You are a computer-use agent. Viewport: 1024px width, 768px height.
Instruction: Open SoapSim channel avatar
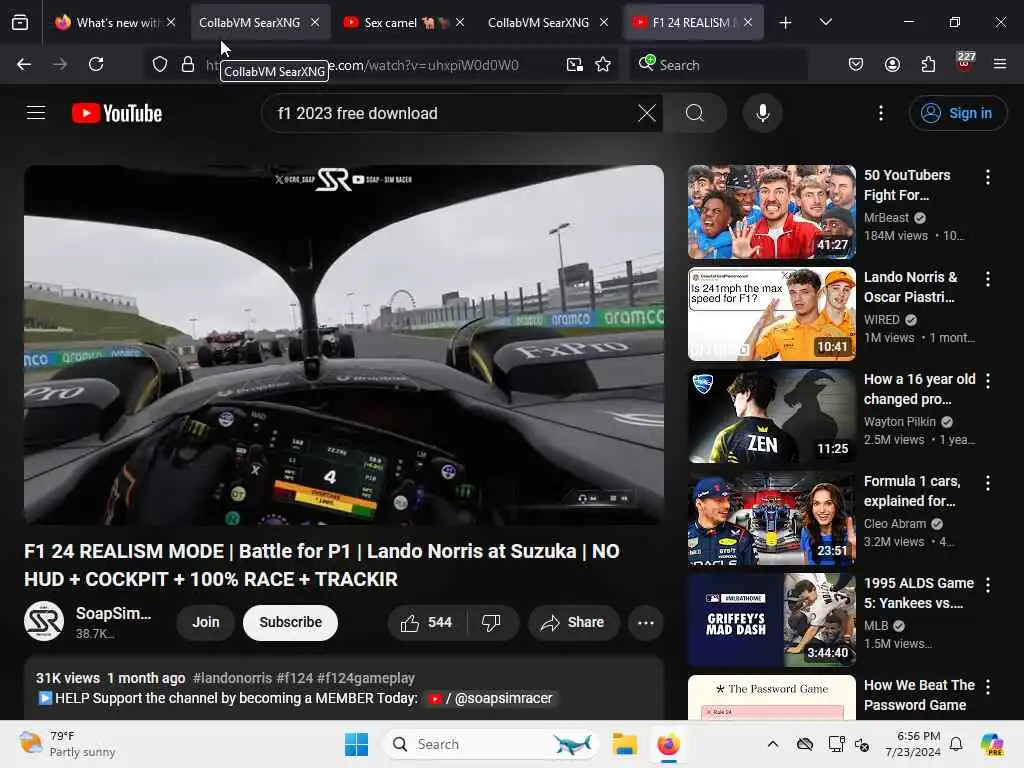(x=44, y=621)
